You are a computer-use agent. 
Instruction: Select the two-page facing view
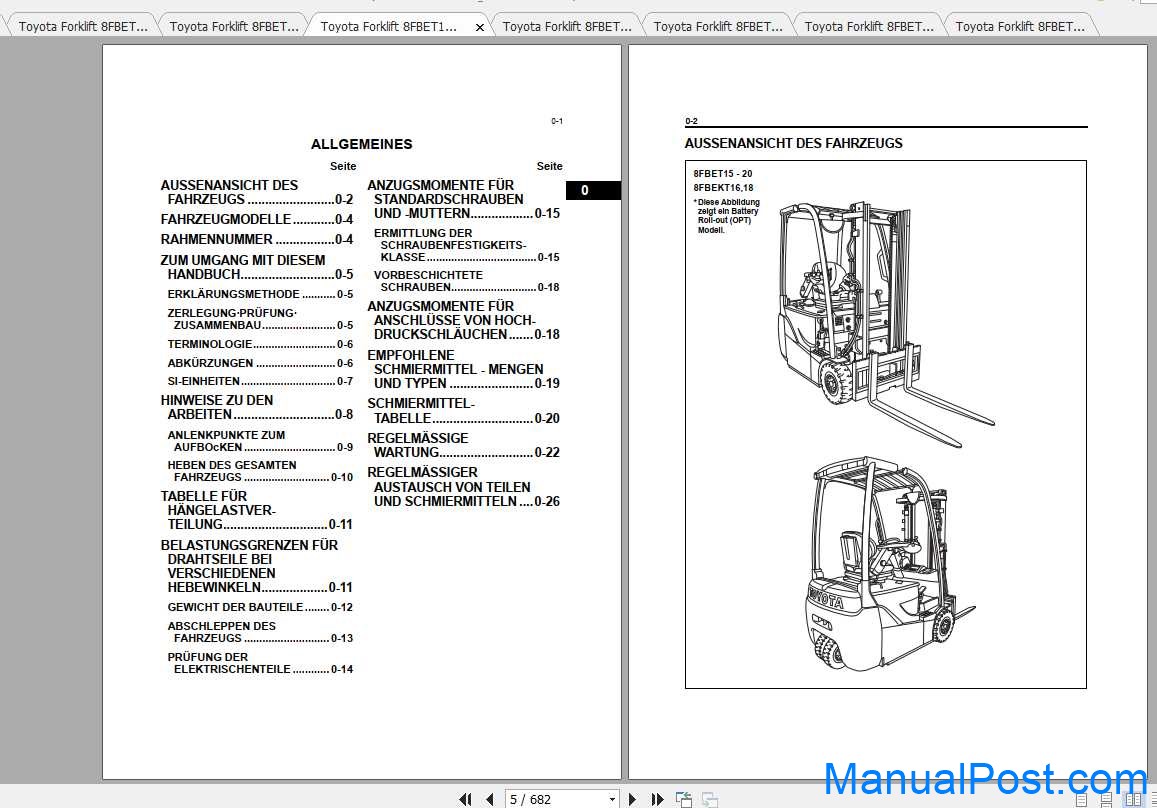(x=1133, y=800)
